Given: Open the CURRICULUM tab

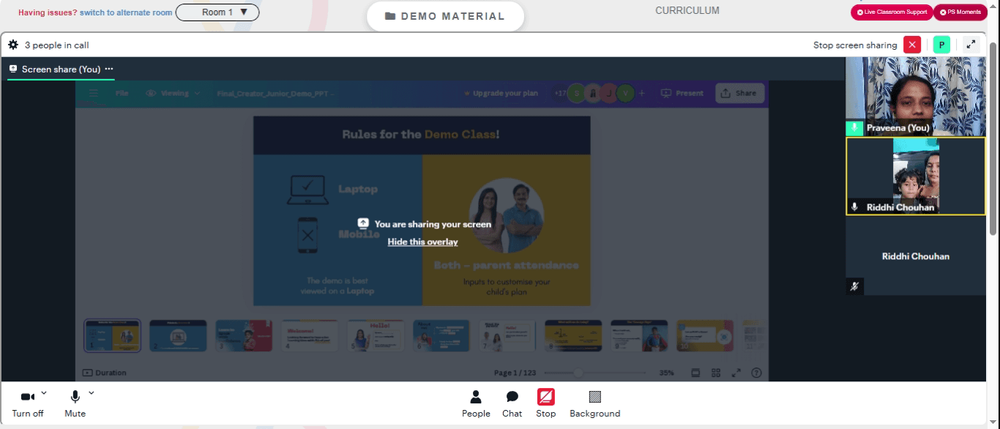Looking at the screenshot, I should click(x=687, y=11).
